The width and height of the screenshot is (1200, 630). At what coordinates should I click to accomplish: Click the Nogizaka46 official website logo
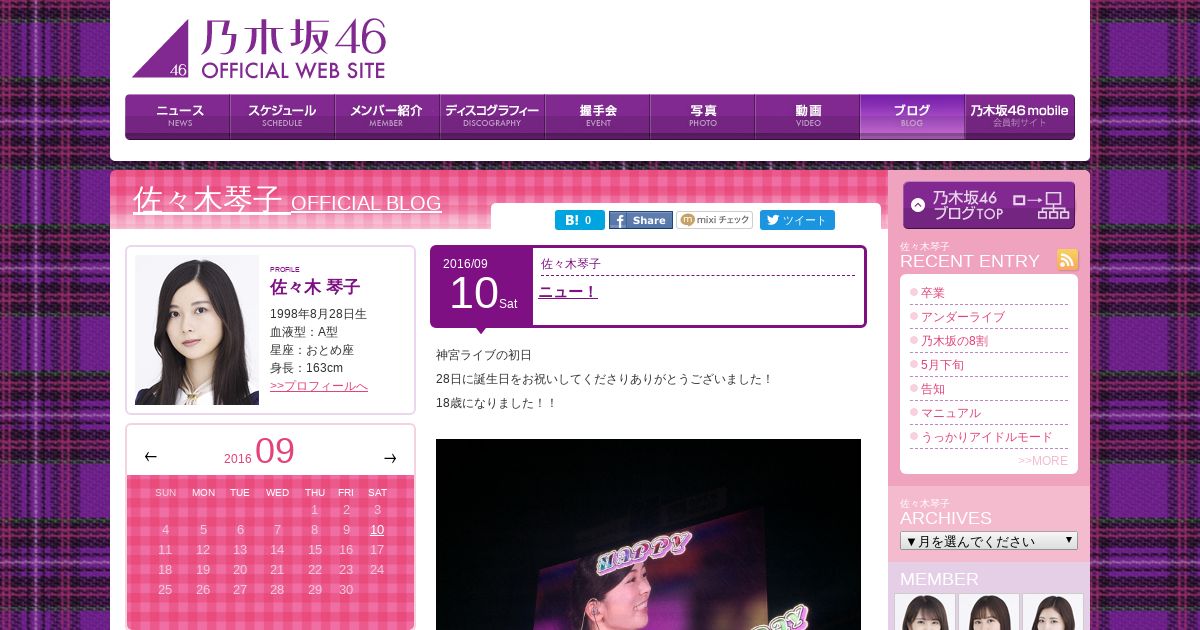pyautogui.click(x=258, y=48)
